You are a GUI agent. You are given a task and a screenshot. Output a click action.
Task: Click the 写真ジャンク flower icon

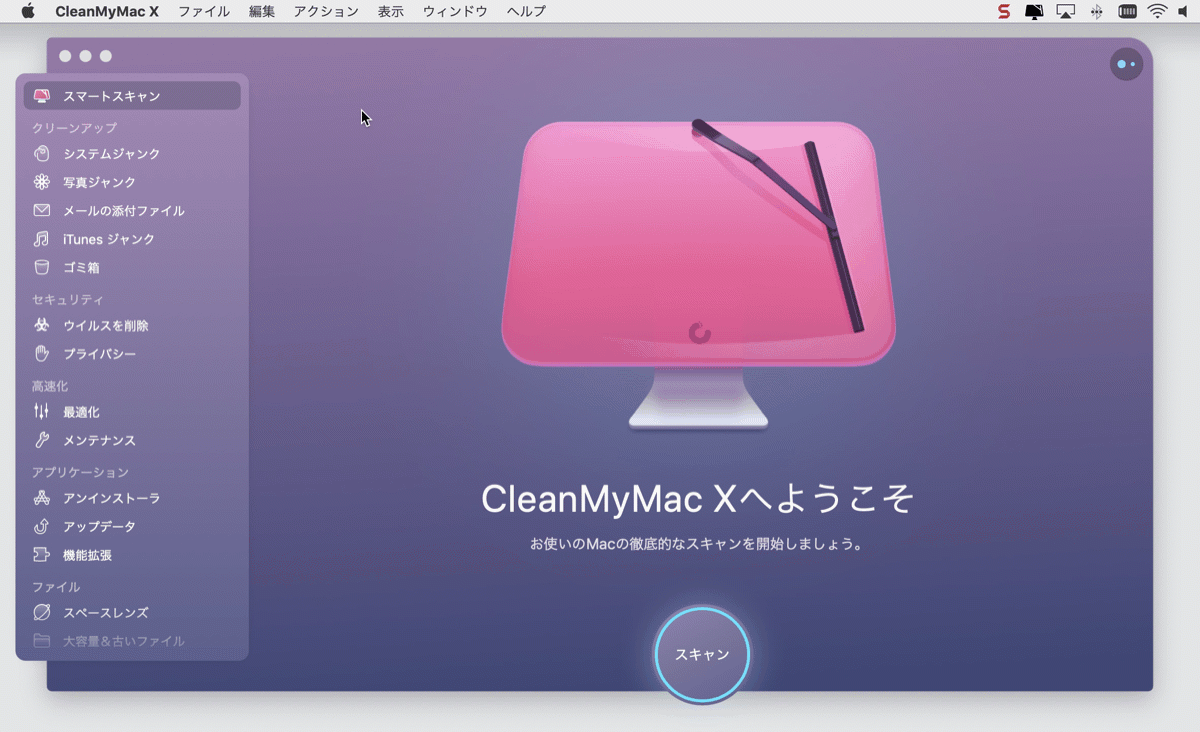(x=41, y=182)
